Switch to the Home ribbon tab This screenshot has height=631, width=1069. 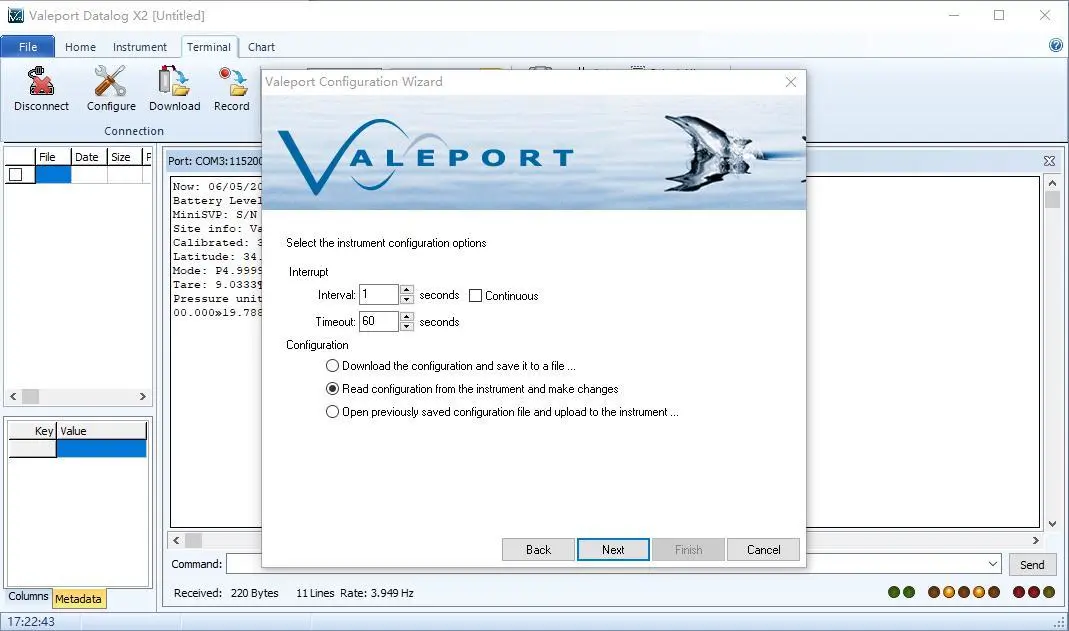point(80,47)
